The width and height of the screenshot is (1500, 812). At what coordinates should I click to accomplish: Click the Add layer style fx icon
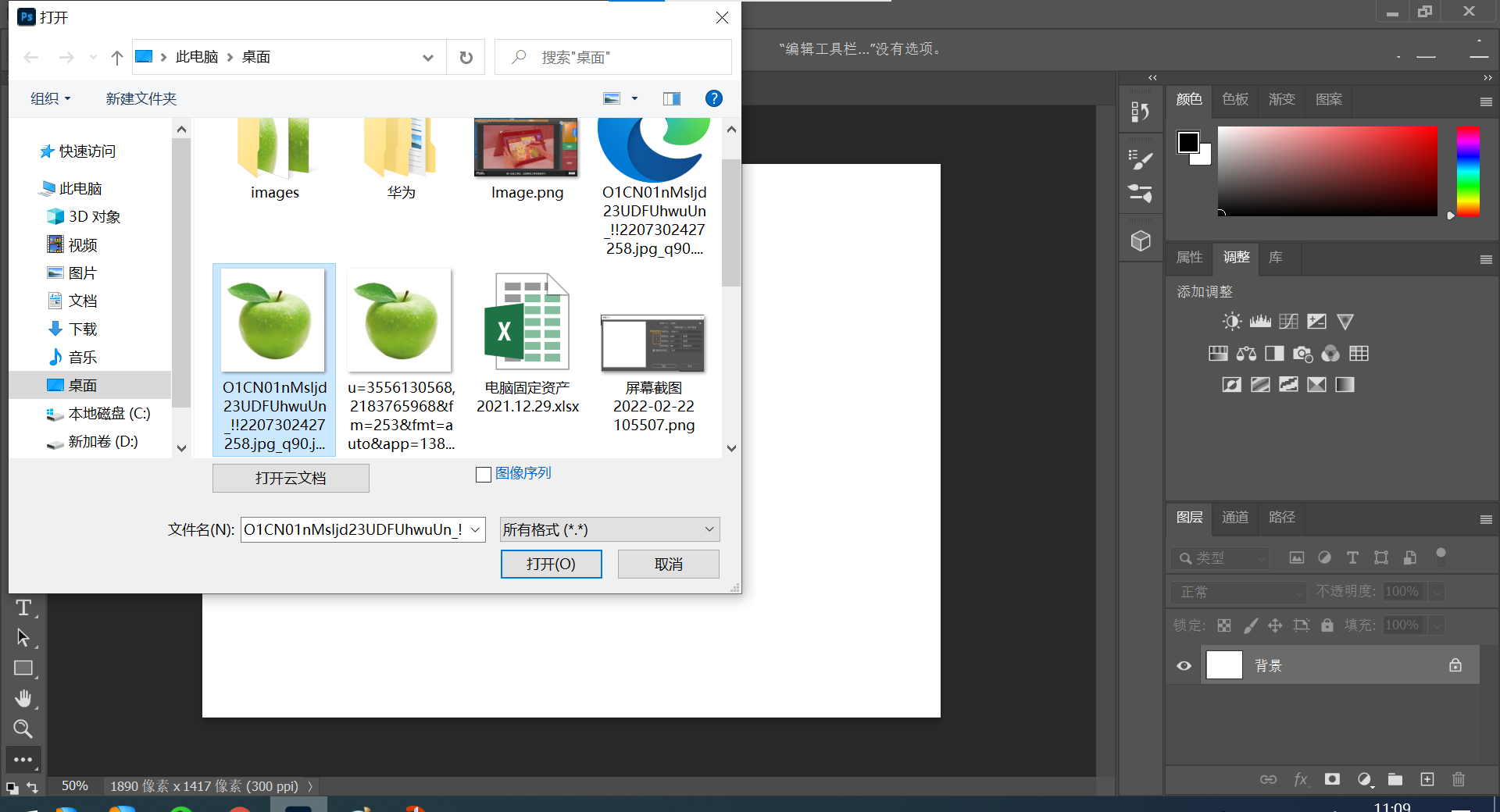pyautogui.click(x=1301, y=779)
